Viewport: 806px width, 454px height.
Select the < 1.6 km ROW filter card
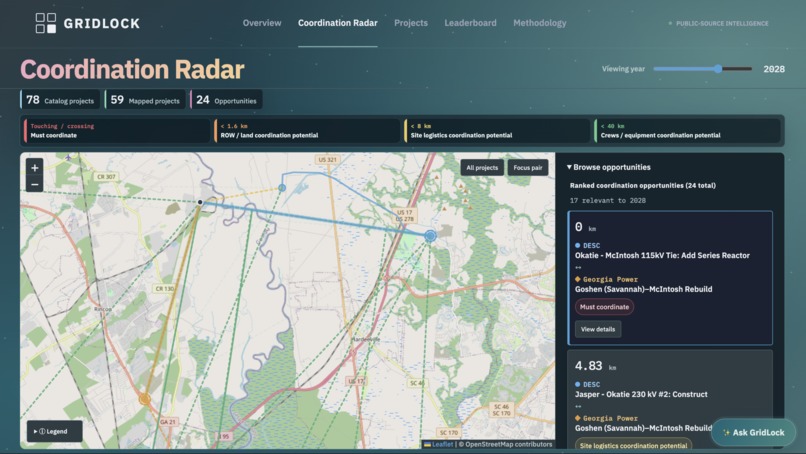coord(307,131)
